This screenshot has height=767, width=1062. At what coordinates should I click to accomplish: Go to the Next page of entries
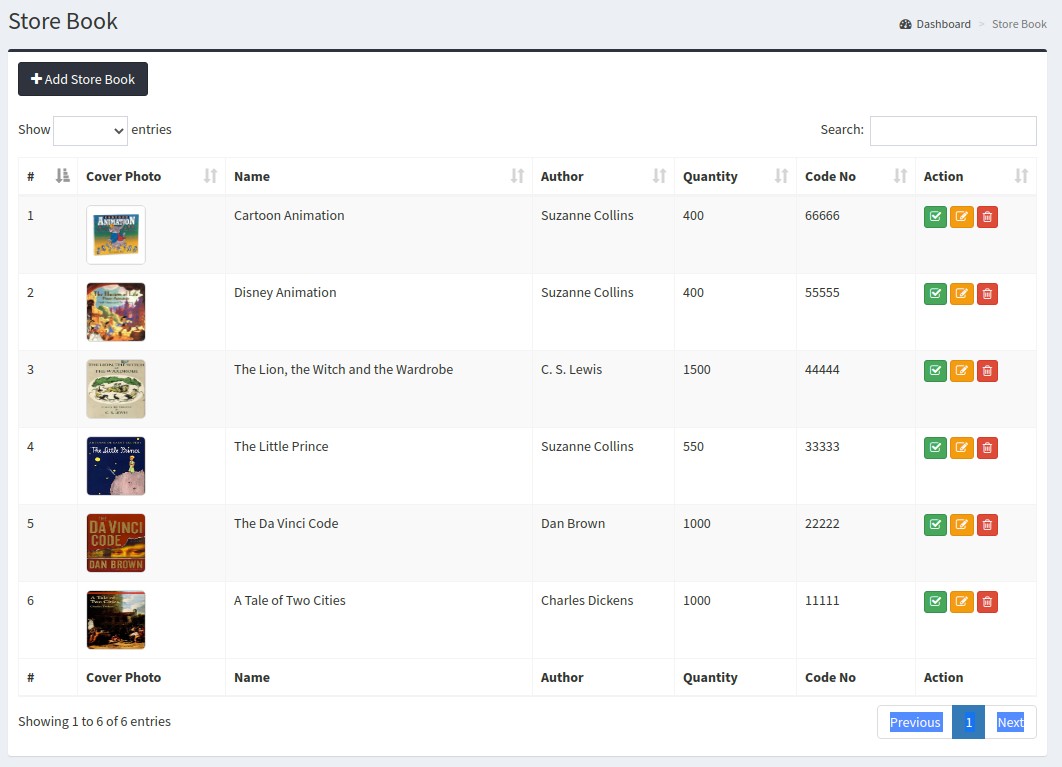tap(1010, 721)
